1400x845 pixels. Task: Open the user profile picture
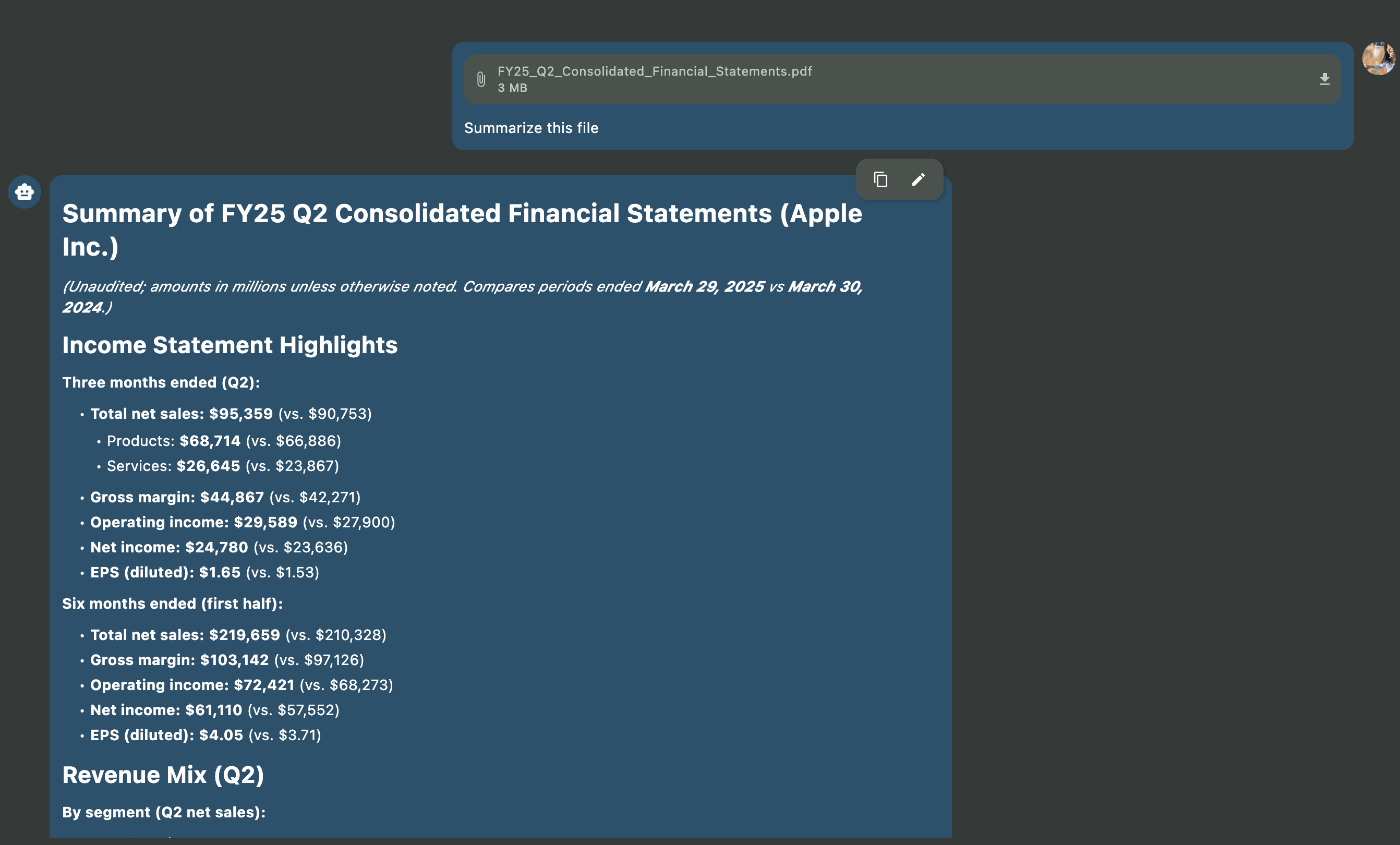pos(1379,58)
